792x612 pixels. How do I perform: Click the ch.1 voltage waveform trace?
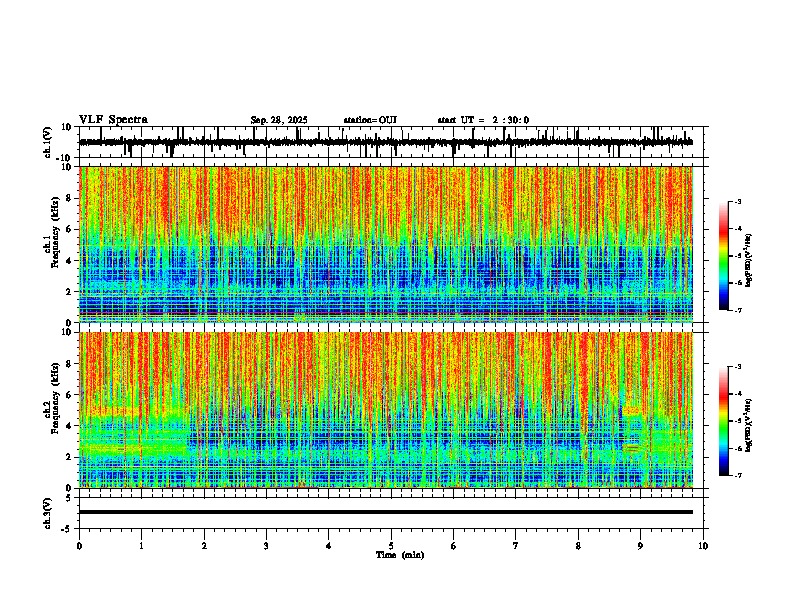[386, 142]
